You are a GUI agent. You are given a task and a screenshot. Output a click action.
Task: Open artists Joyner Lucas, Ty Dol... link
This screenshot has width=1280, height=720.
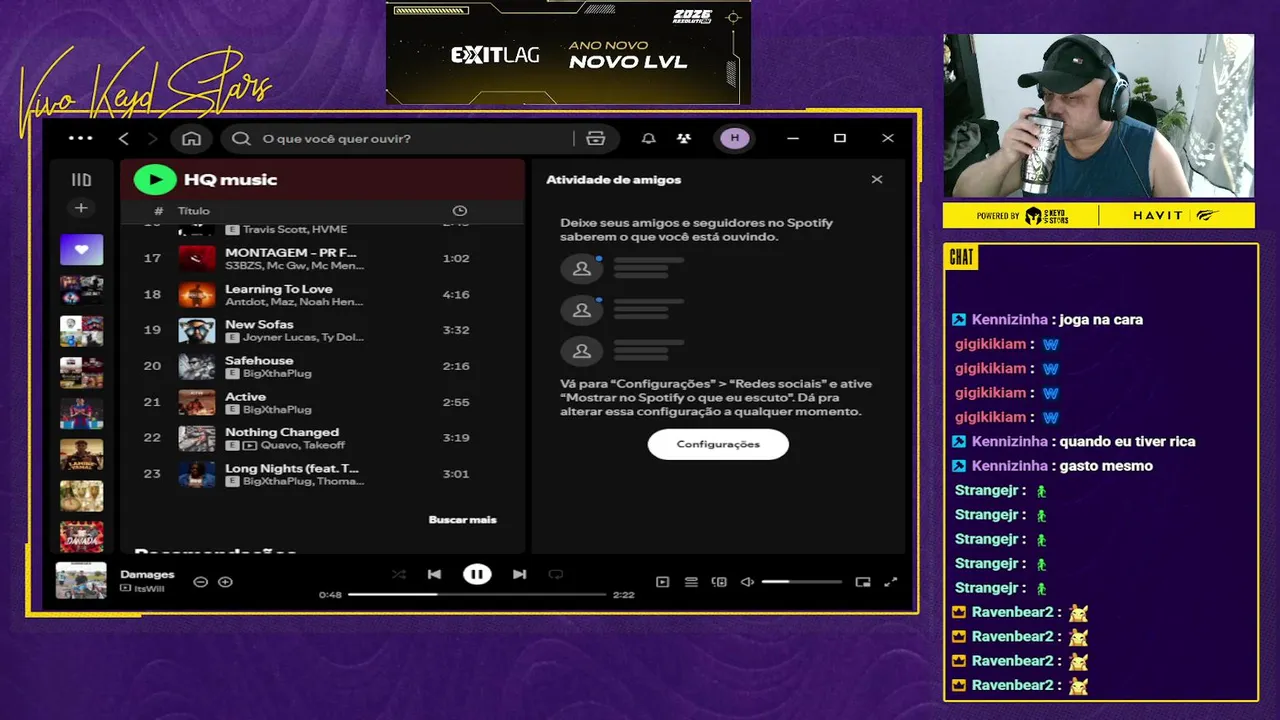tap(303, 337)
